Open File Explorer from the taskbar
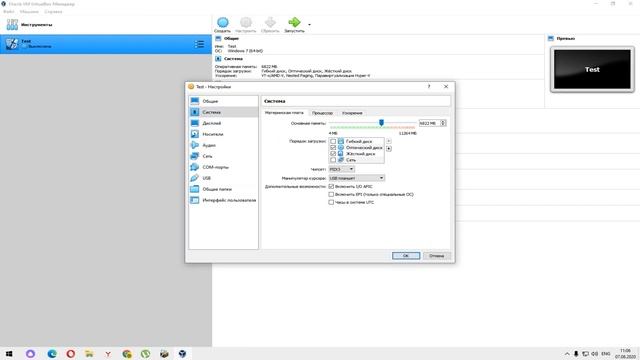Screen dimensions: 640x360 coord(89,353)
